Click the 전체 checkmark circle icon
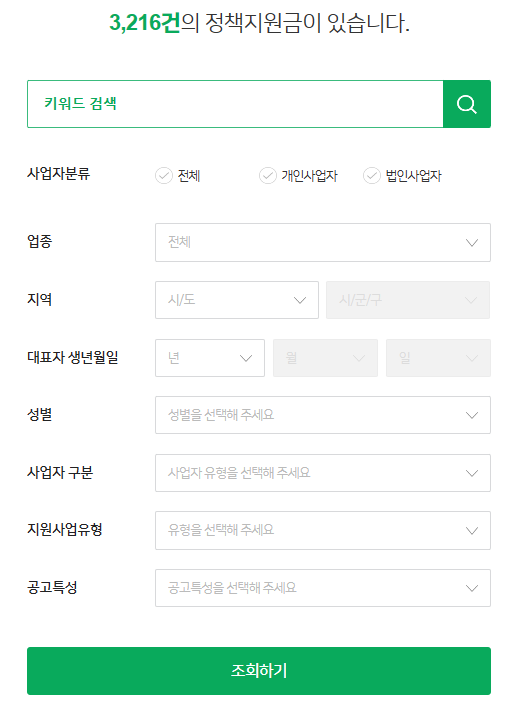This screenshot has height=703, width=530. (164, 175)
